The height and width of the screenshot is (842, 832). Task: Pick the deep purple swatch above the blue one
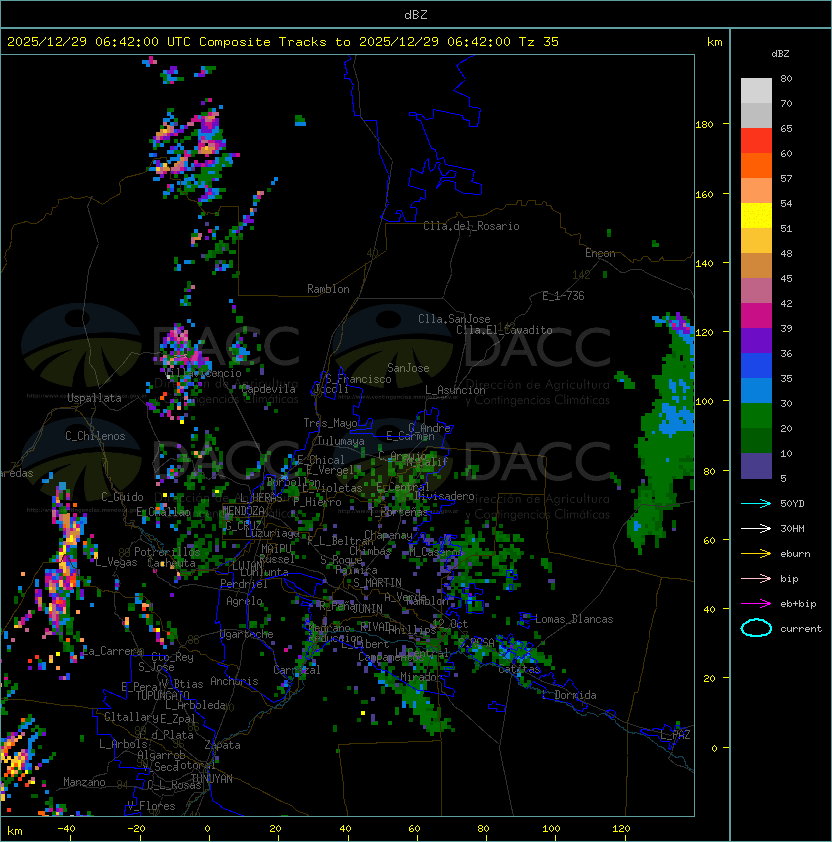pyautogui.click(x=756, y=340)
